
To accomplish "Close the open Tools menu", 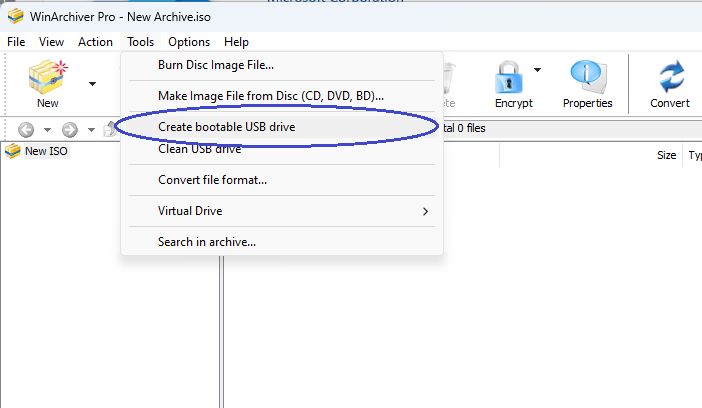I will click(141, 42).
